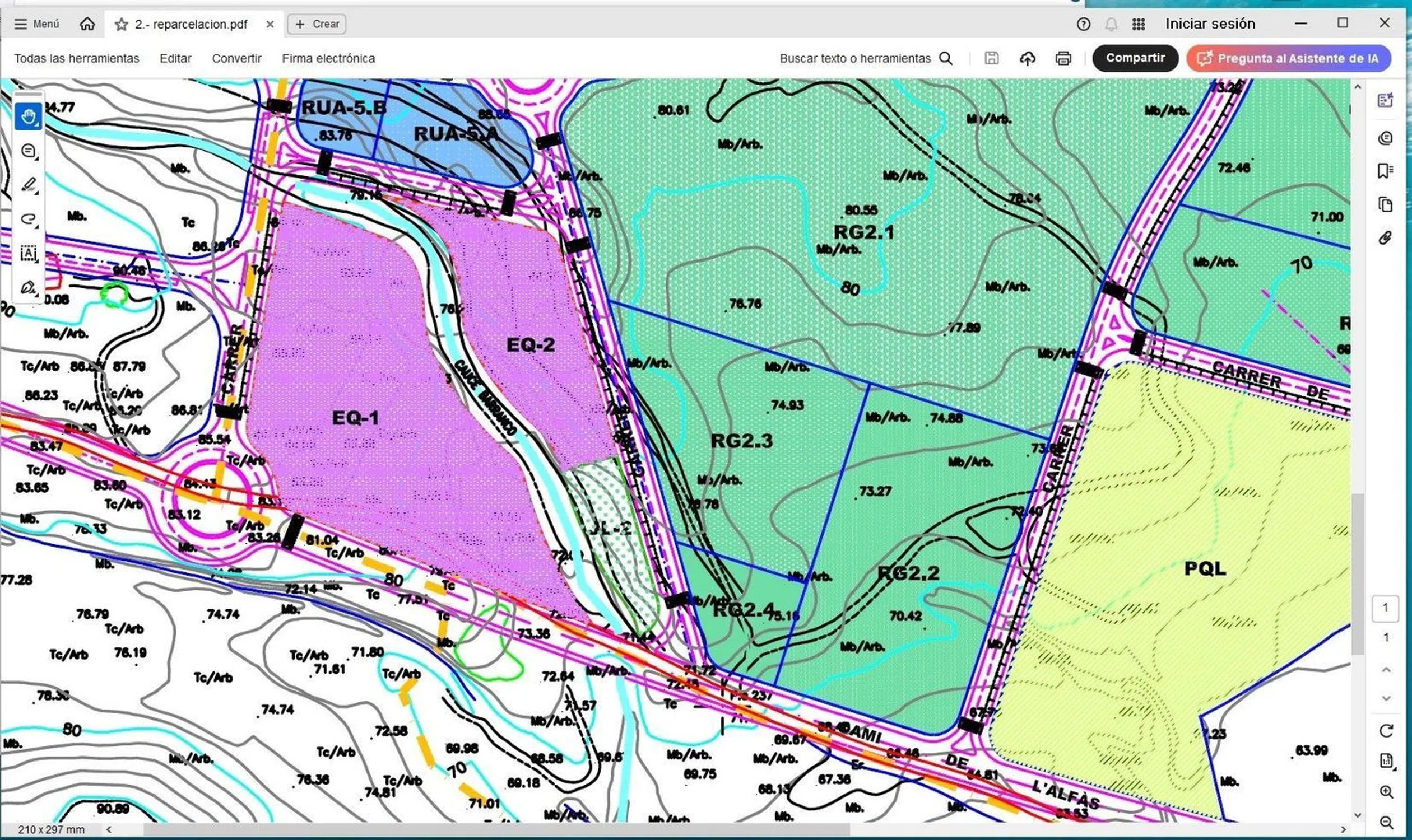Viewport: 1412px width, 840px height.
Task: Click the Compartir button
Action: click(x=1135, y=58)
